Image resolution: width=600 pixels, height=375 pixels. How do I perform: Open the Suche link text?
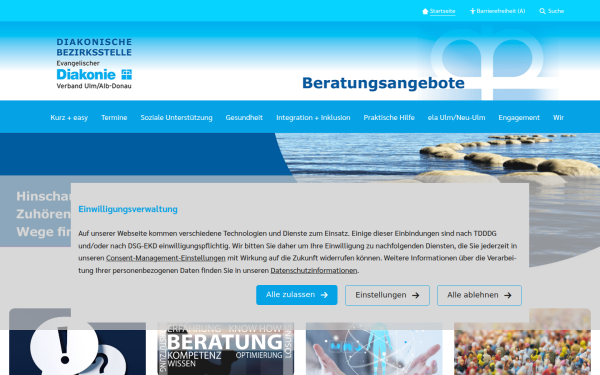tap(556, 11)
